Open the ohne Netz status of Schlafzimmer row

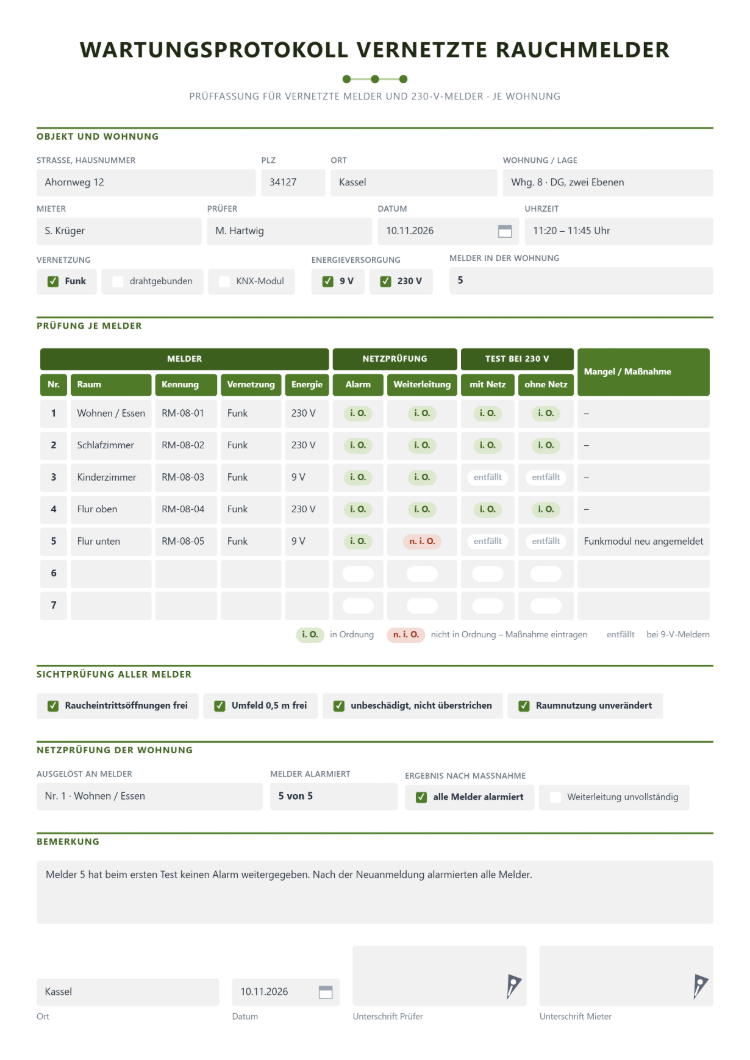(x=546, y=445)
